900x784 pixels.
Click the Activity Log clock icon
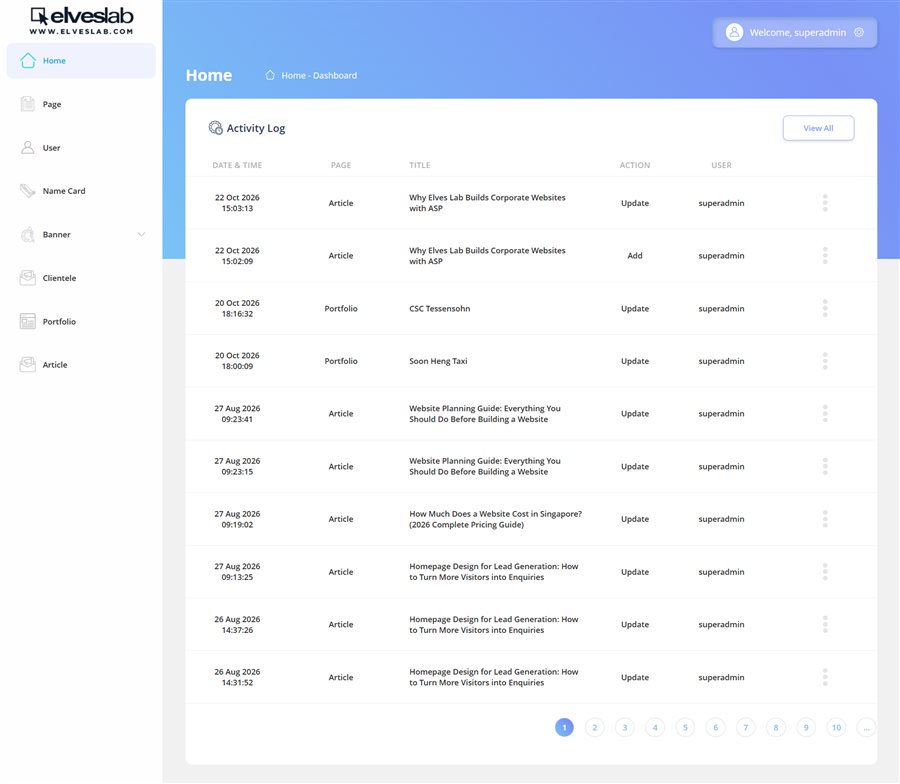pos(215,128)
